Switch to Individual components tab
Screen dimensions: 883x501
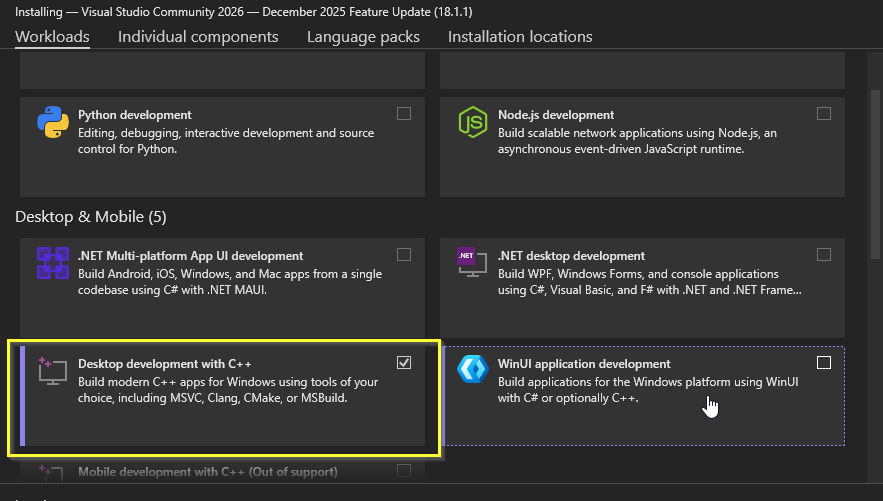[198, 37]
